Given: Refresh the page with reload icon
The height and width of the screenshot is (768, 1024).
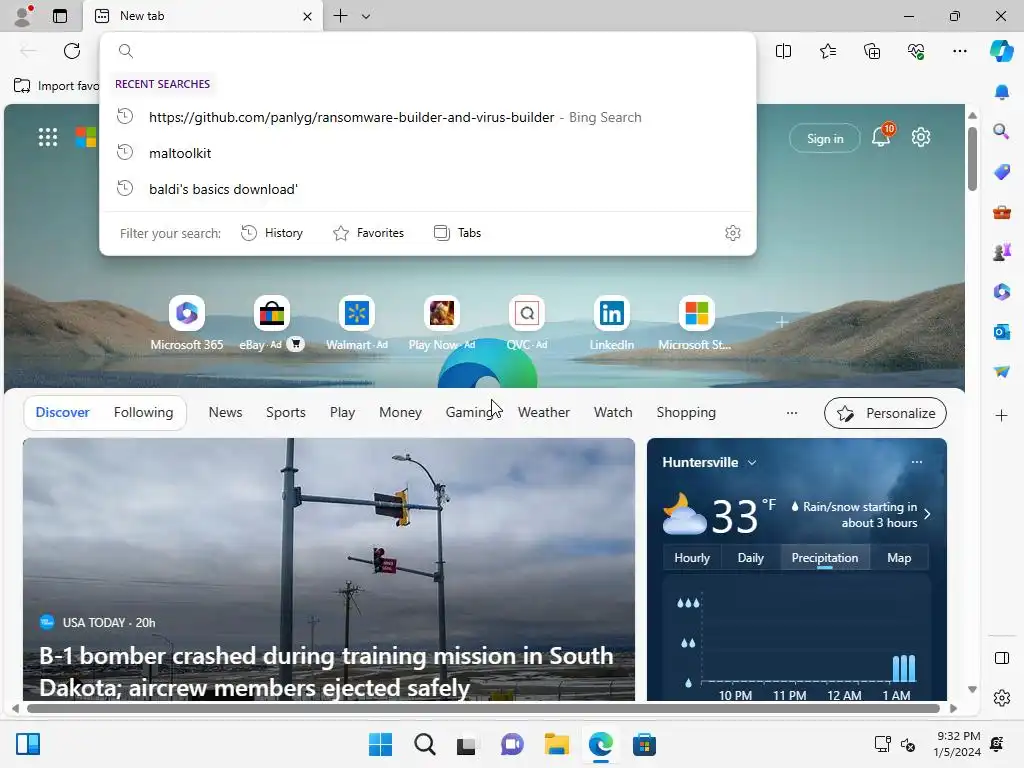Looking at the screenshot, I should (x=72, y=51).
